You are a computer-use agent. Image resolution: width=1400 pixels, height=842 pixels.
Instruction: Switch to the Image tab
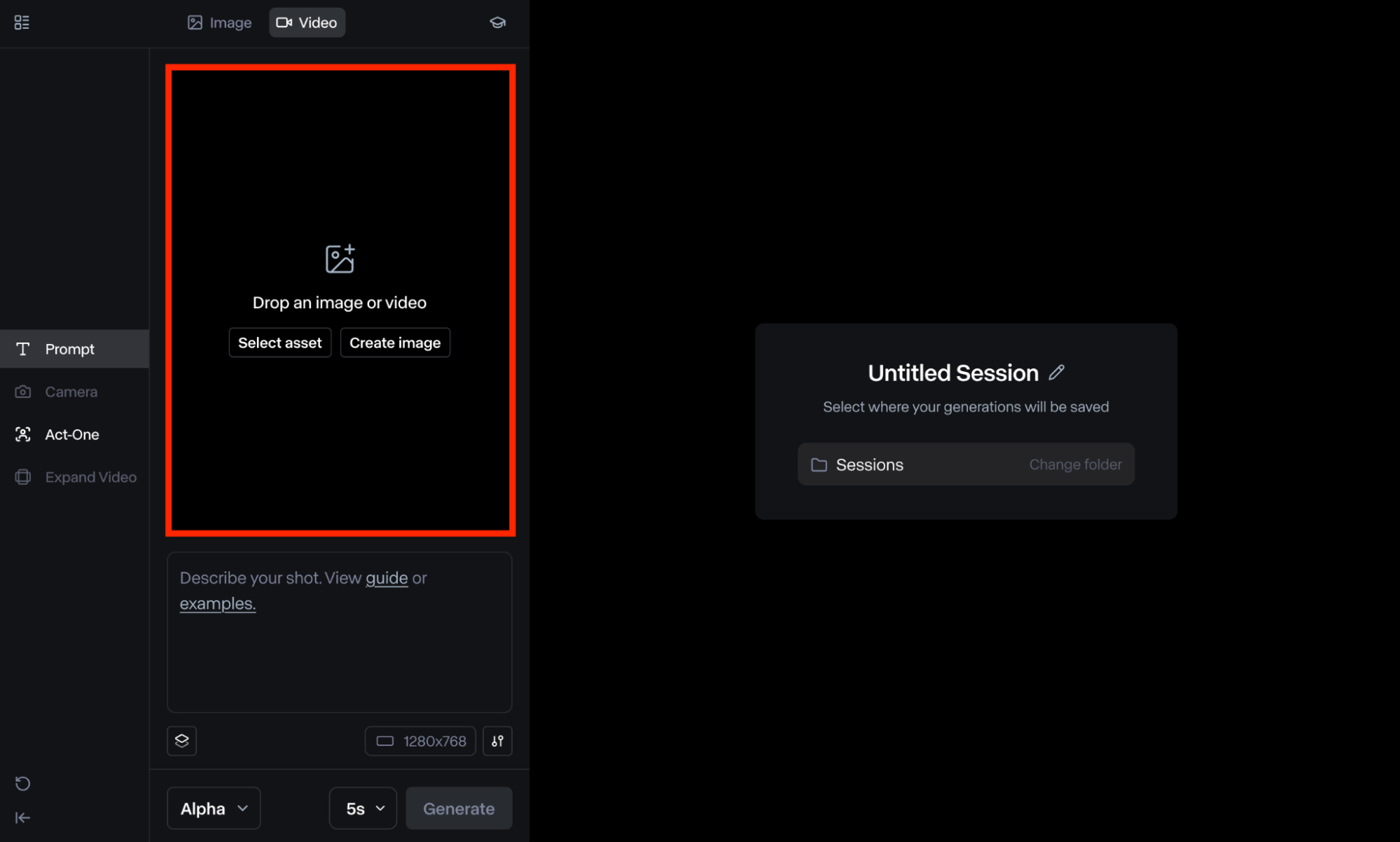pyautogui.click(x=219, y=22)
